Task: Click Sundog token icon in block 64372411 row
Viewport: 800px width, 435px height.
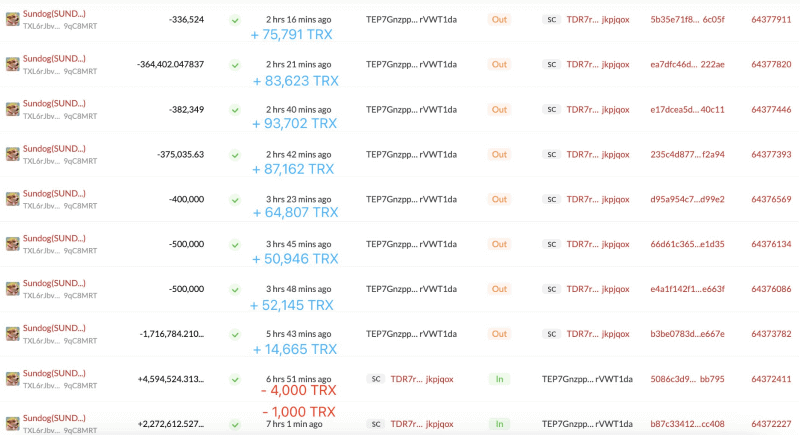Action: point(13,379)
